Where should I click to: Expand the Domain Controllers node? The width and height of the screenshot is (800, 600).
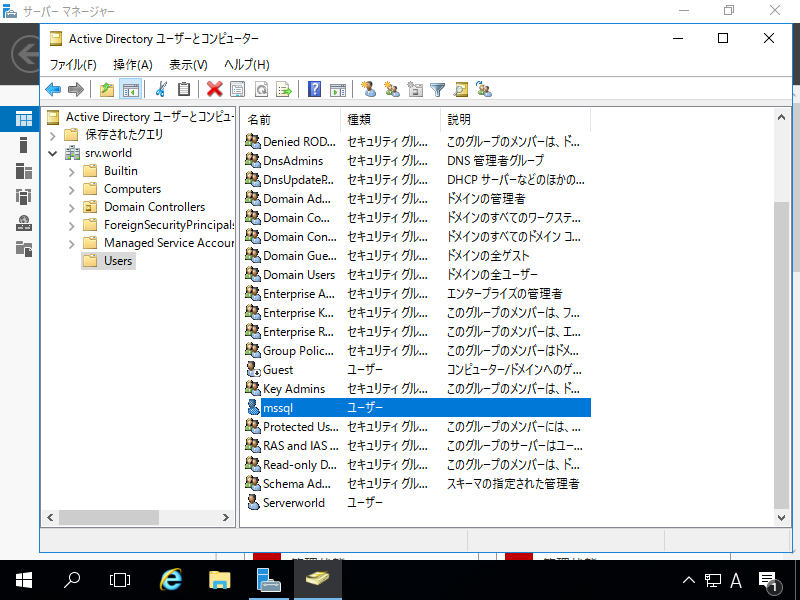pyautogui.click(x=71, y=207)
